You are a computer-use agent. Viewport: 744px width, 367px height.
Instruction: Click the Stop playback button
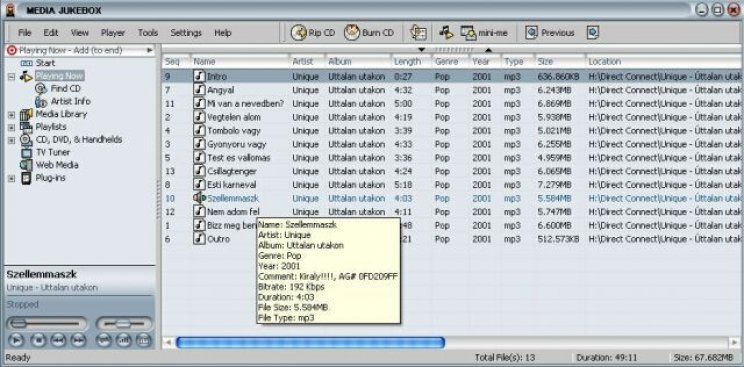[38, 340]
